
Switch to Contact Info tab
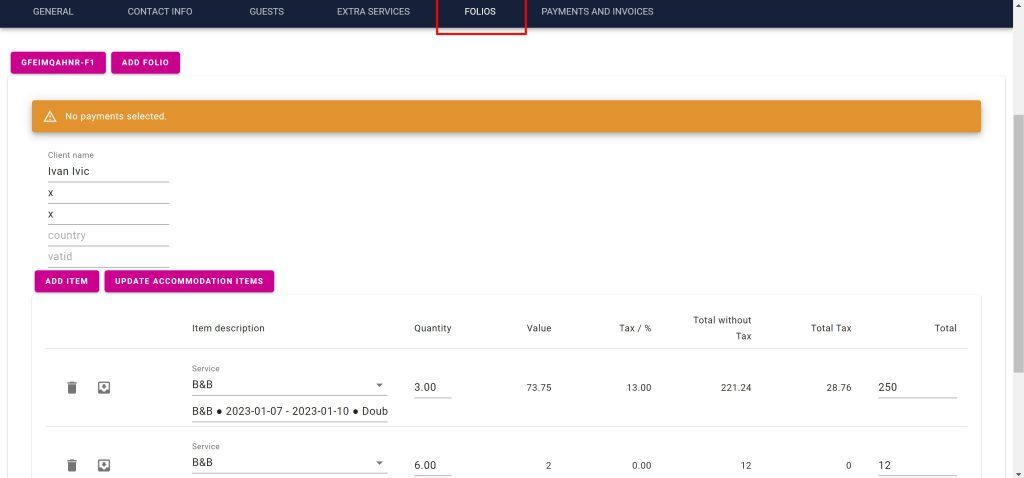160,12
